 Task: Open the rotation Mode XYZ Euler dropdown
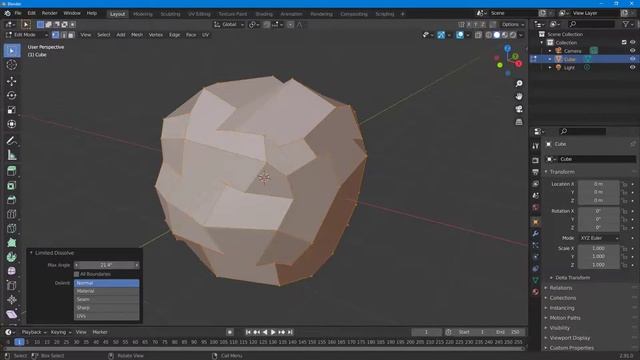point(599,238)
